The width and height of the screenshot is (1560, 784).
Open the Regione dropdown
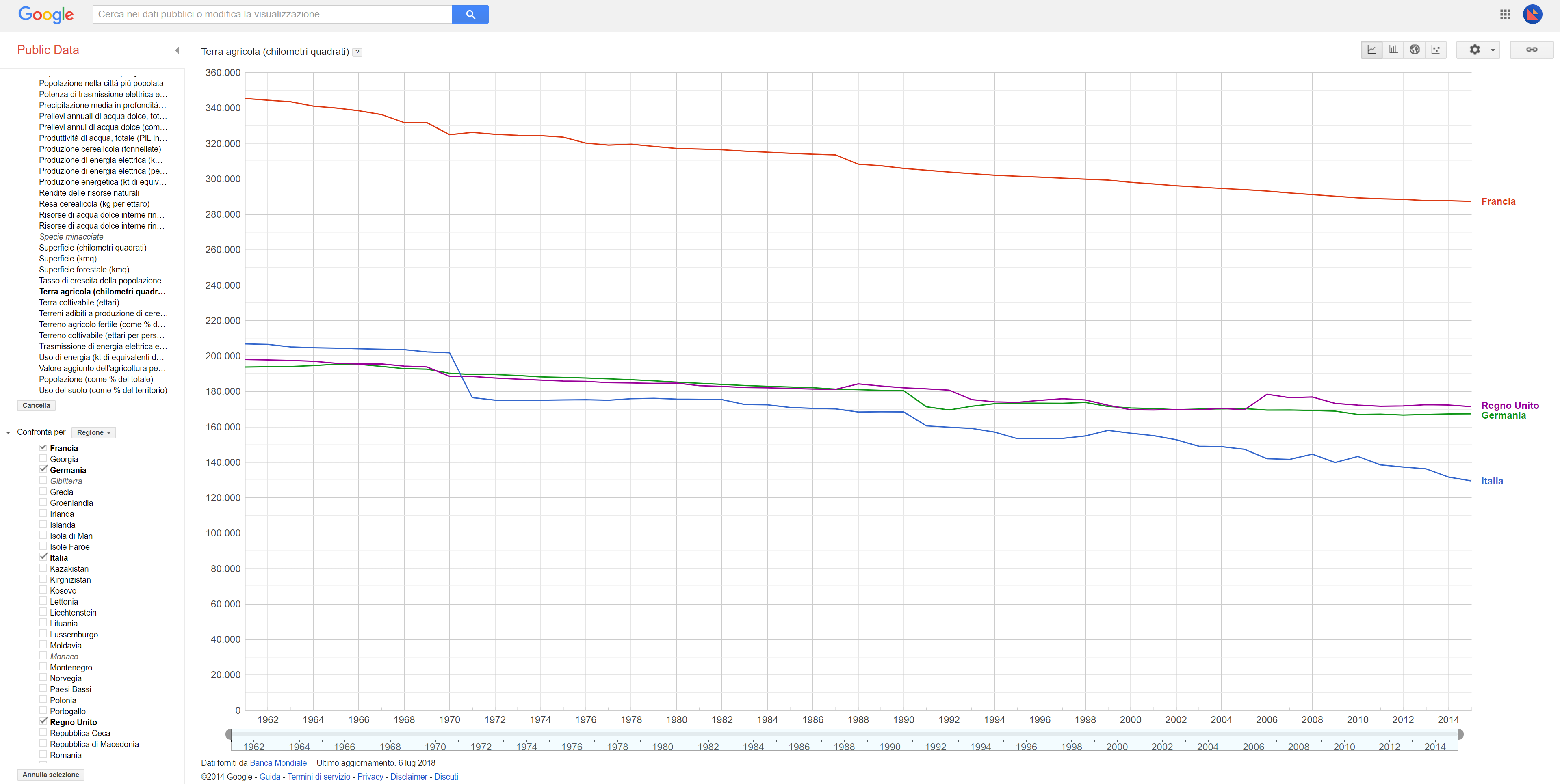point(93,432)
